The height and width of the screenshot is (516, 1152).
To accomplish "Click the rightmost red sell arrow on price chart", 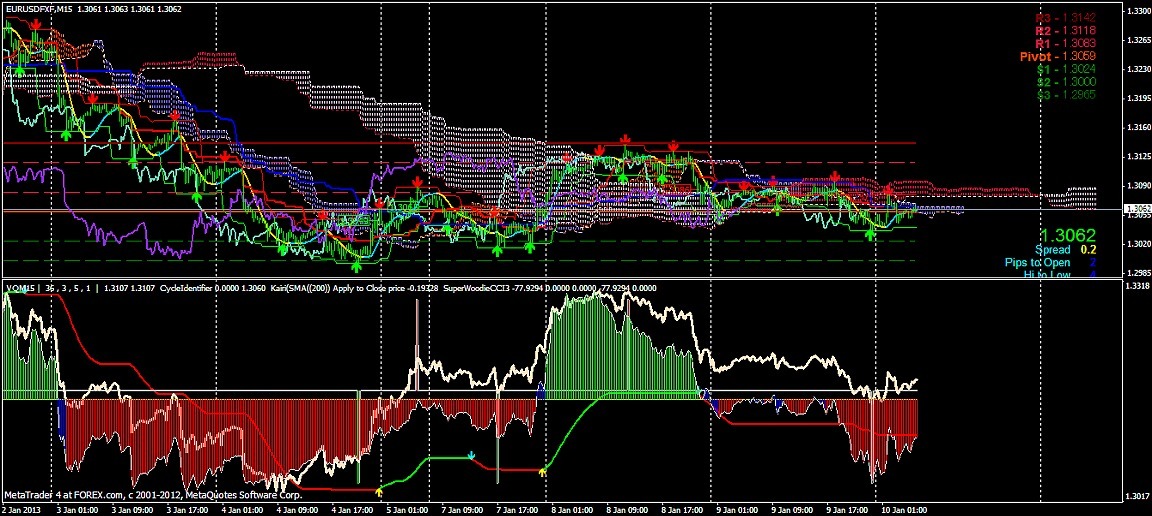I will (x=888, y=188).
